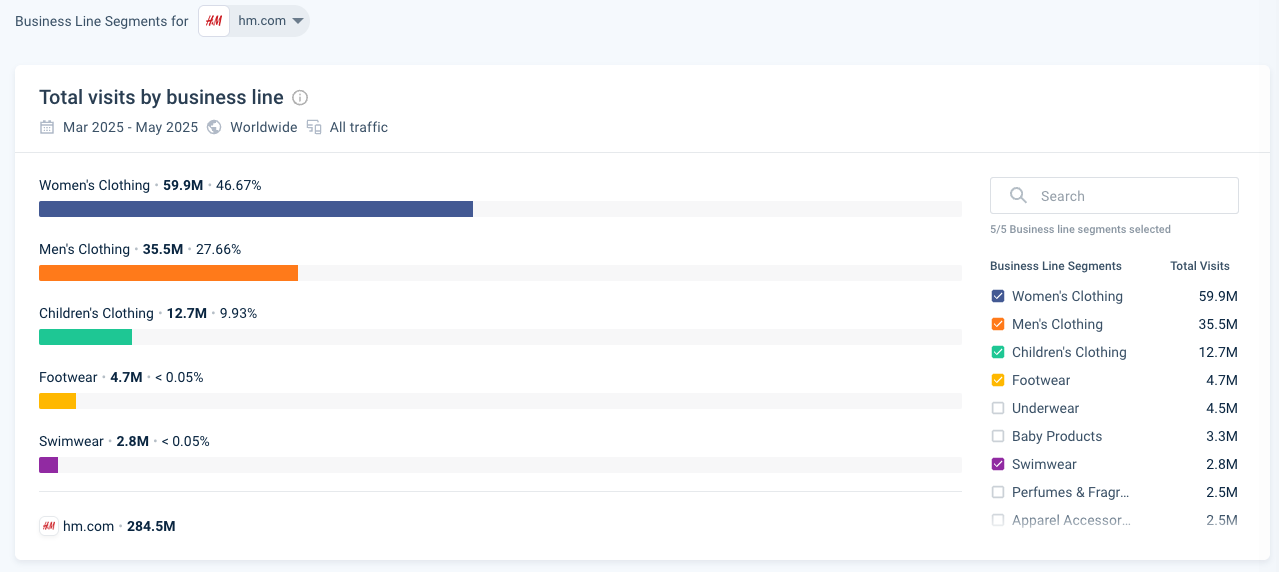Tick the Baby Products checkbox
This screenshot has width=1279, height=572.
(997, 436)
